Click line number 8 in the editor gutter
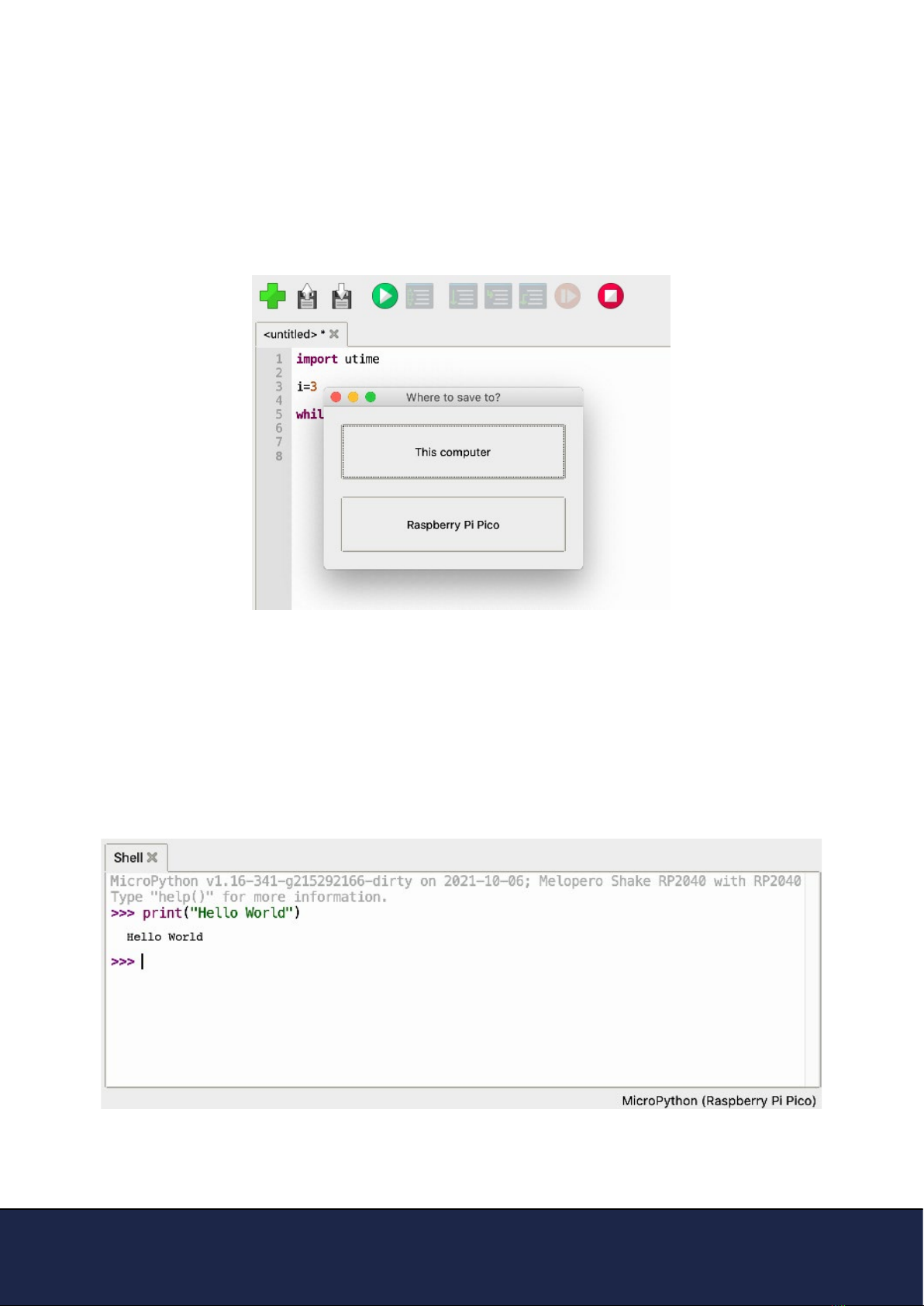This screenshot has width=924, height=1306. [x=279, y=456]
